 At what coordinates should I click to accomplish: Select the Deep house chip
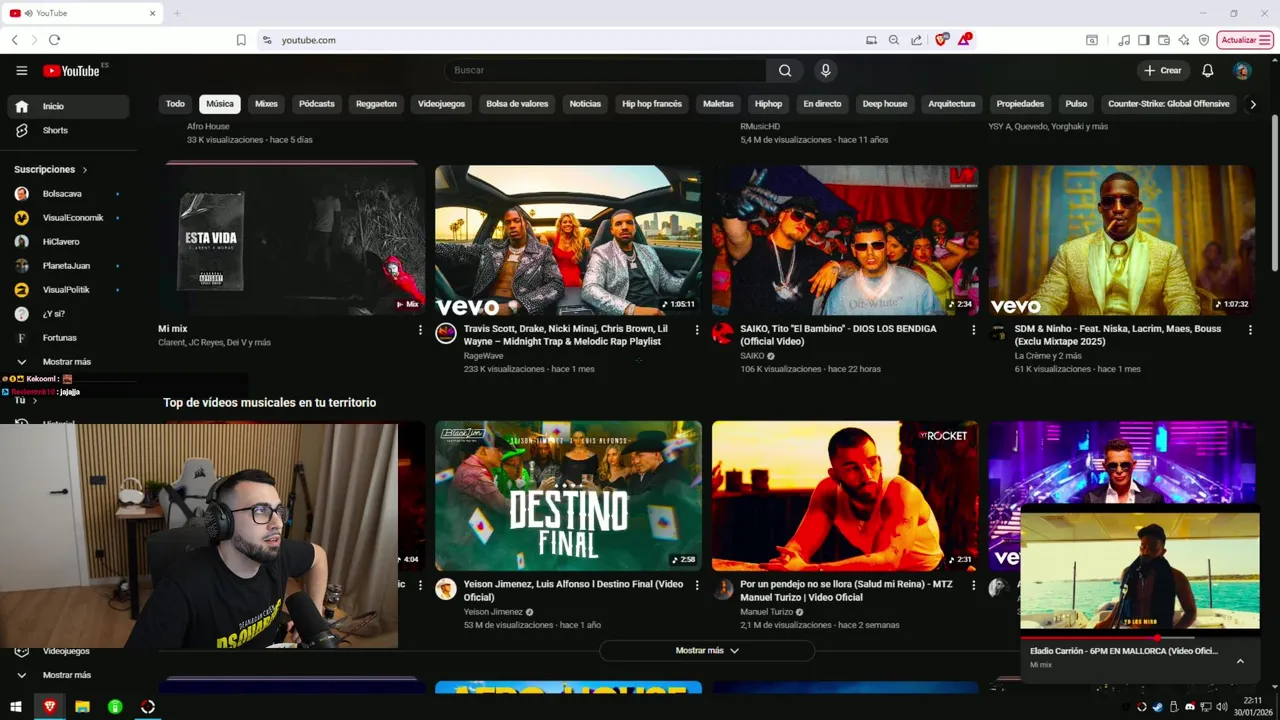[x=885, y=104]
